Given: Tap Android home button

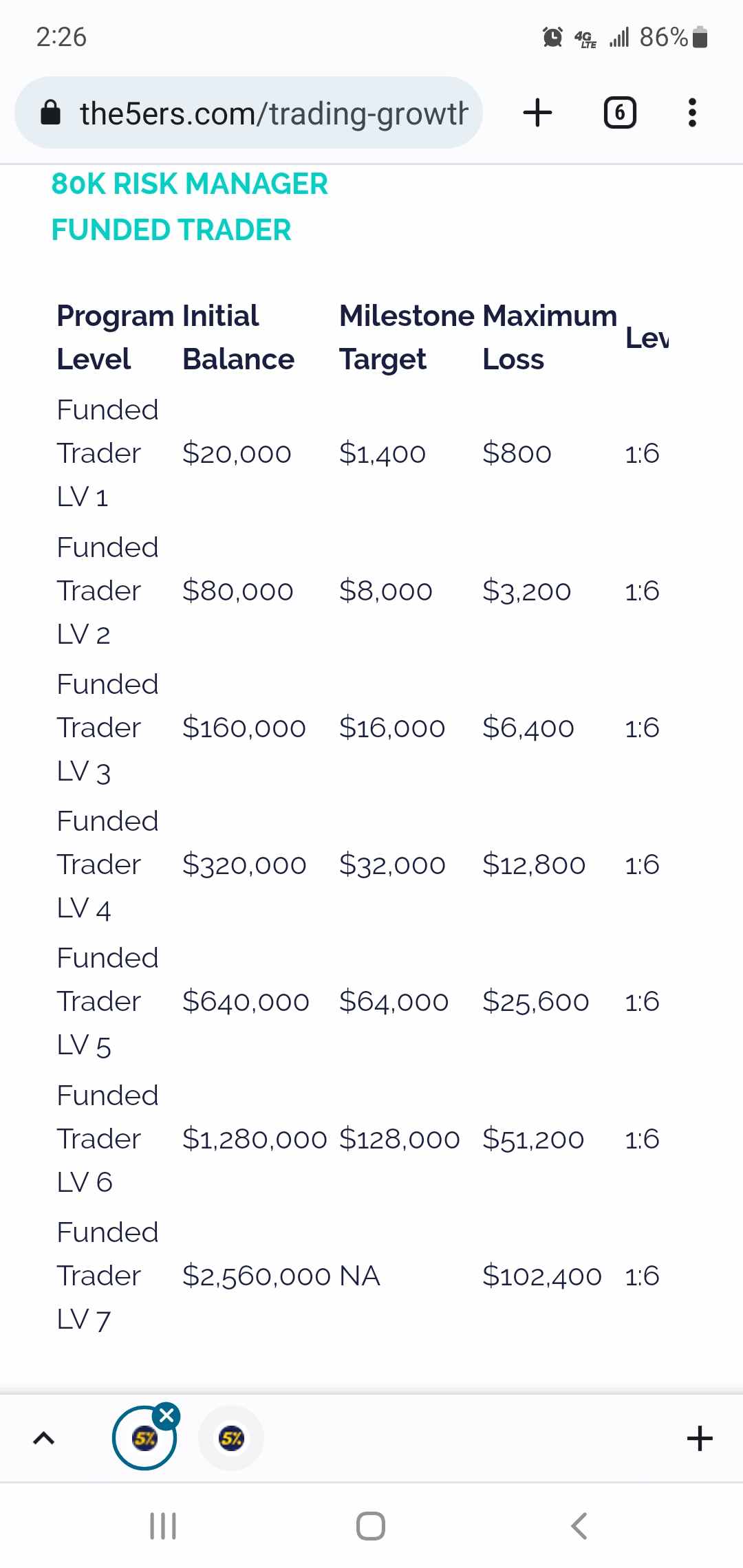Looking at the screenshot, I should point(371,1525).
